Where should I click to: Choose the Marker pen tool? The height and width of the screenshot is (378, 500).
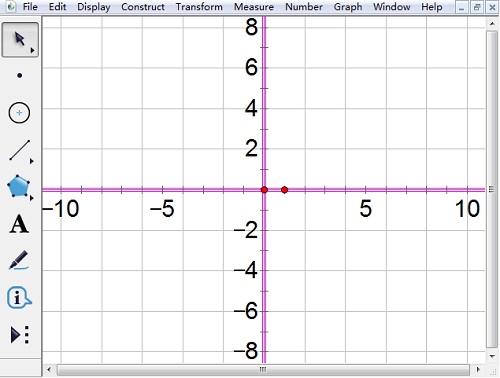[19, 260]
